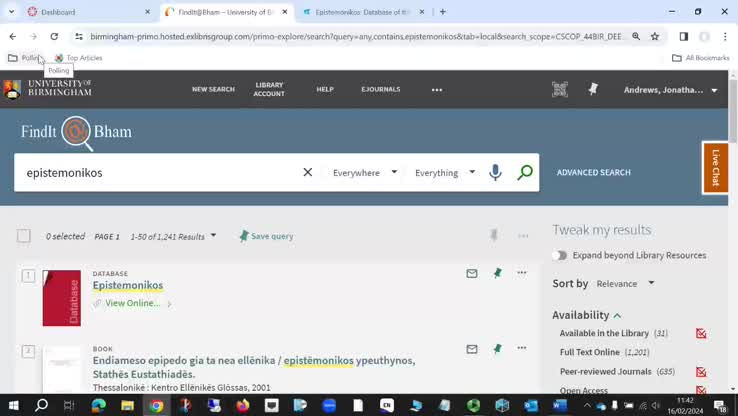Open HELP menu item

point(325,89)
